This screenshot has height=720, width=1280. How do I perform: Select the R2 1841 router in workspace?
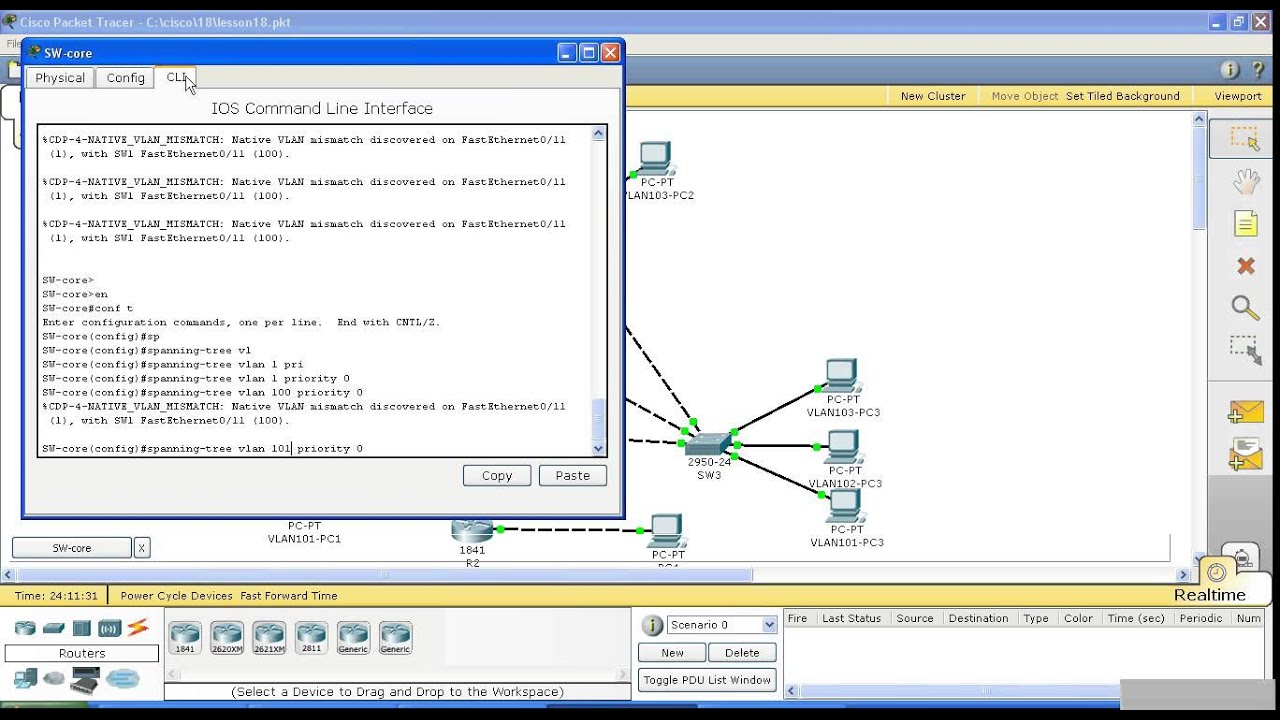(x=472, y=530)
